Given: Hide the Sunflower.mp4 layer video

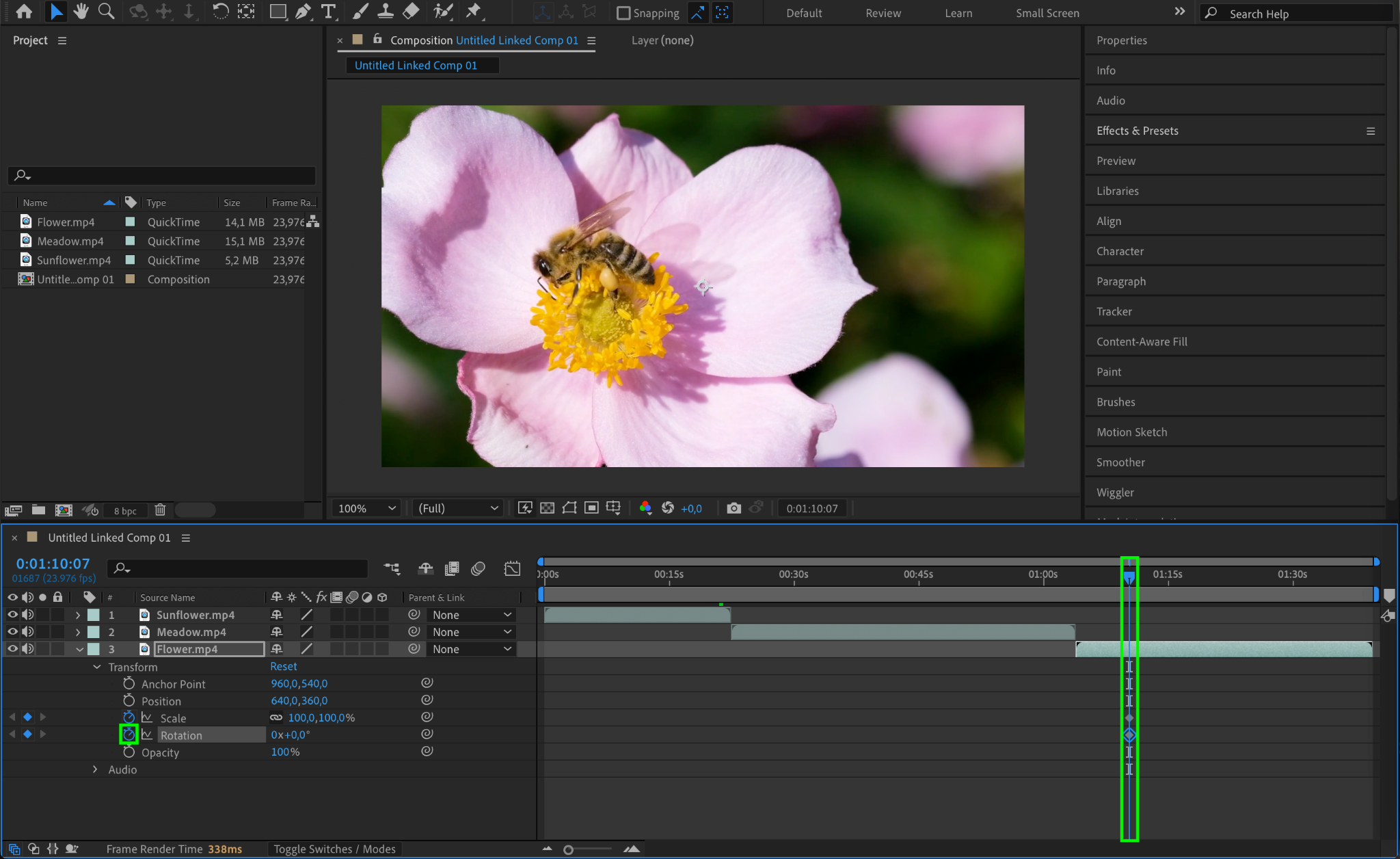Looking at the screenshot, I should (x=12, y=615).
